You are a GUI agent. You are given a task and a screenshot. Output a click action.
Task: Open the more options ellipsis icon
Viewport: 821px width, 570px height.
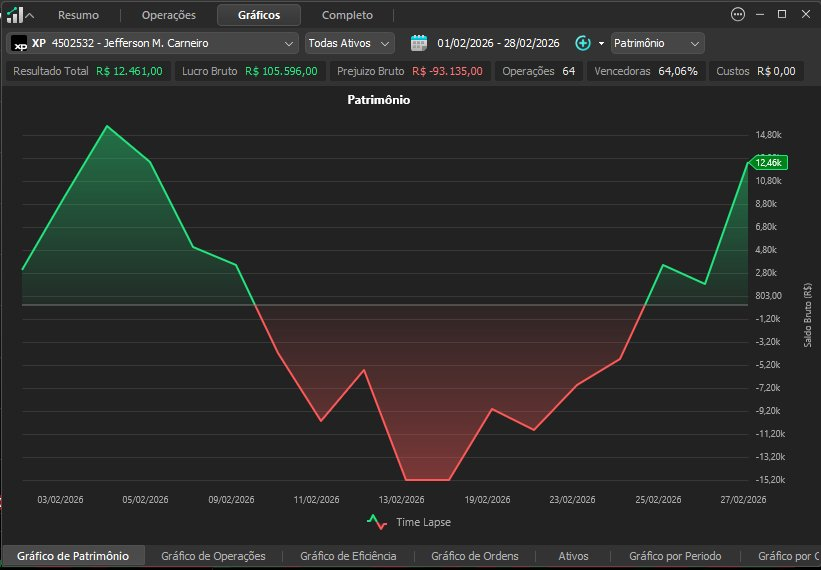(x=738, y=15)
